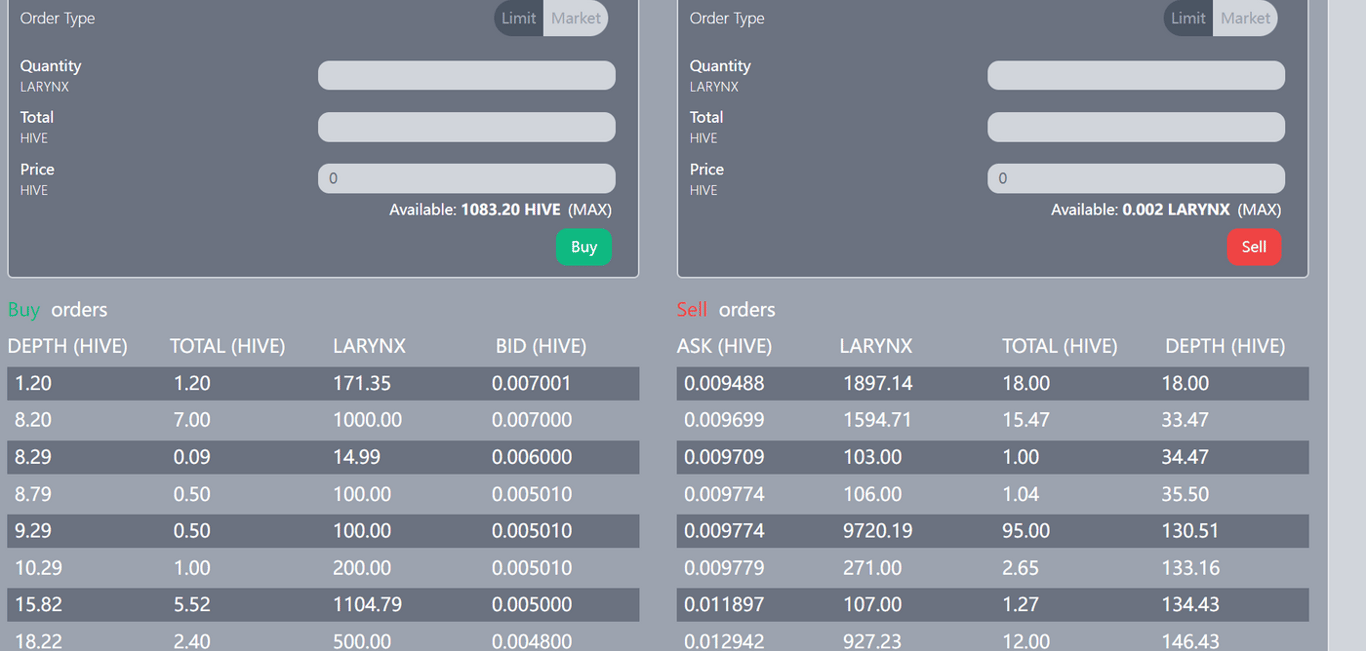Click the TOTAL (HIVE) header in Sell orders
Image resolution: width=1366 pixels, height=651 pixels.
point(1060,346)
